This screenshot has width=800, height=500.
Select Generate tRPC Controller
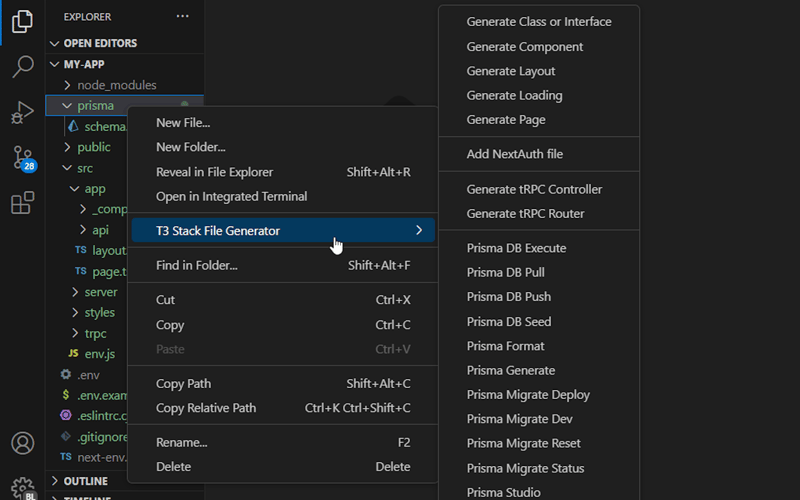pyautogui.click(x=539, y=189)
